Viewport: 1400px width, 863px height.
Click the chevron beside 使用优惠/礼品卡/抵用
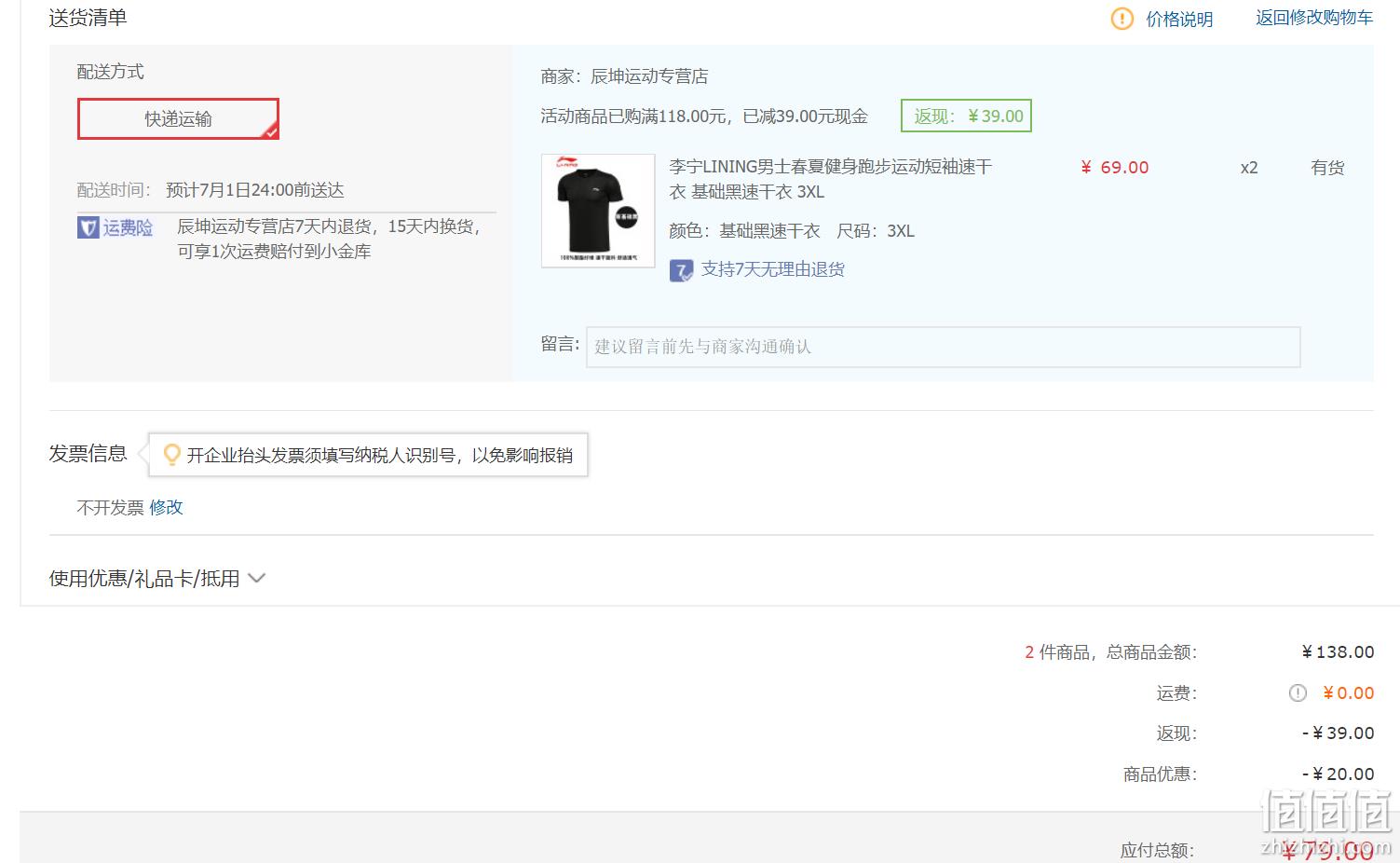pos(257,578)
